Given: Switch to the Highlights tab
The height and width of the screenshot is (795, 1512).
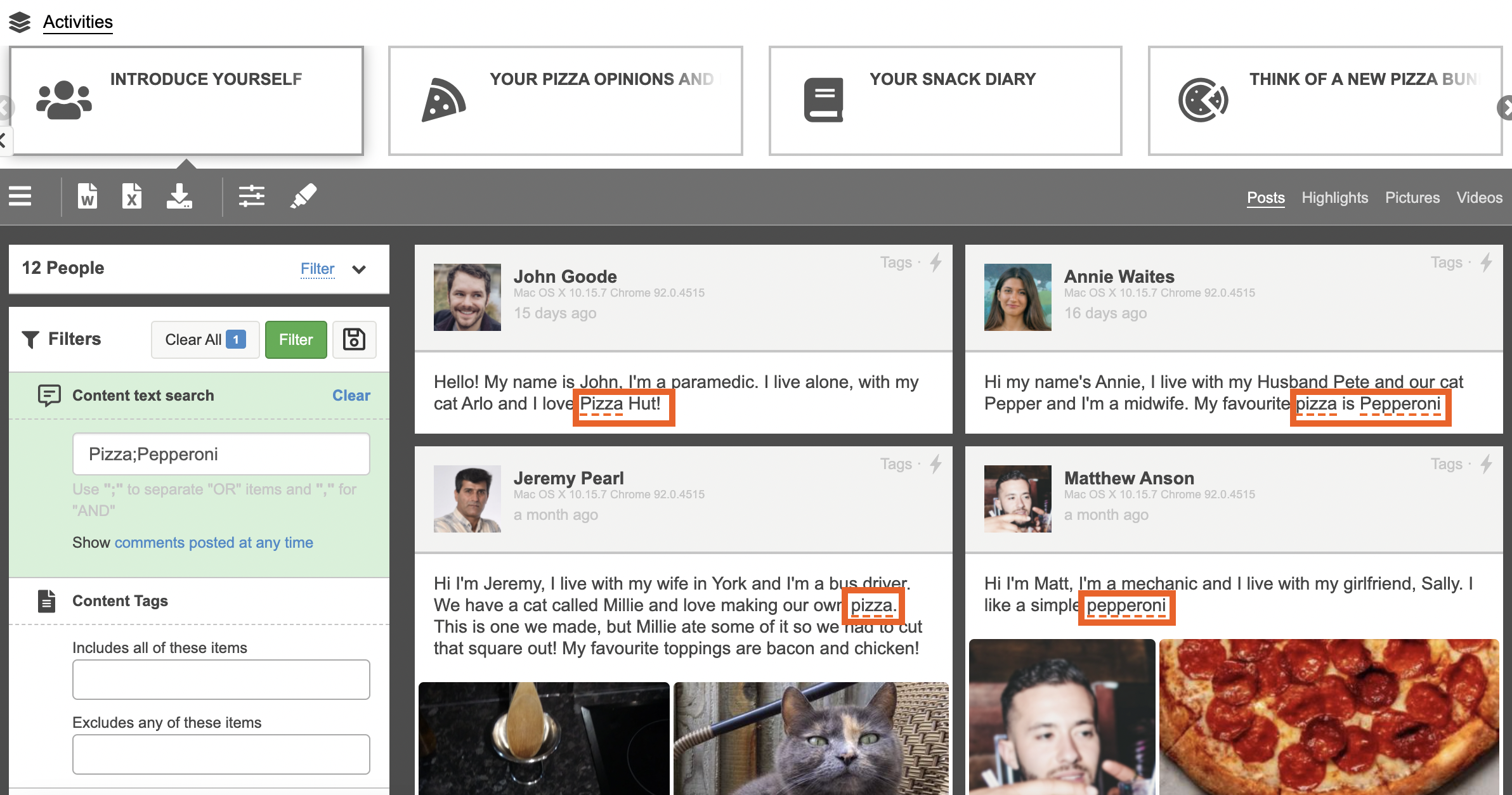Looking at the screenshot, I should click(x=1334, y=198).
